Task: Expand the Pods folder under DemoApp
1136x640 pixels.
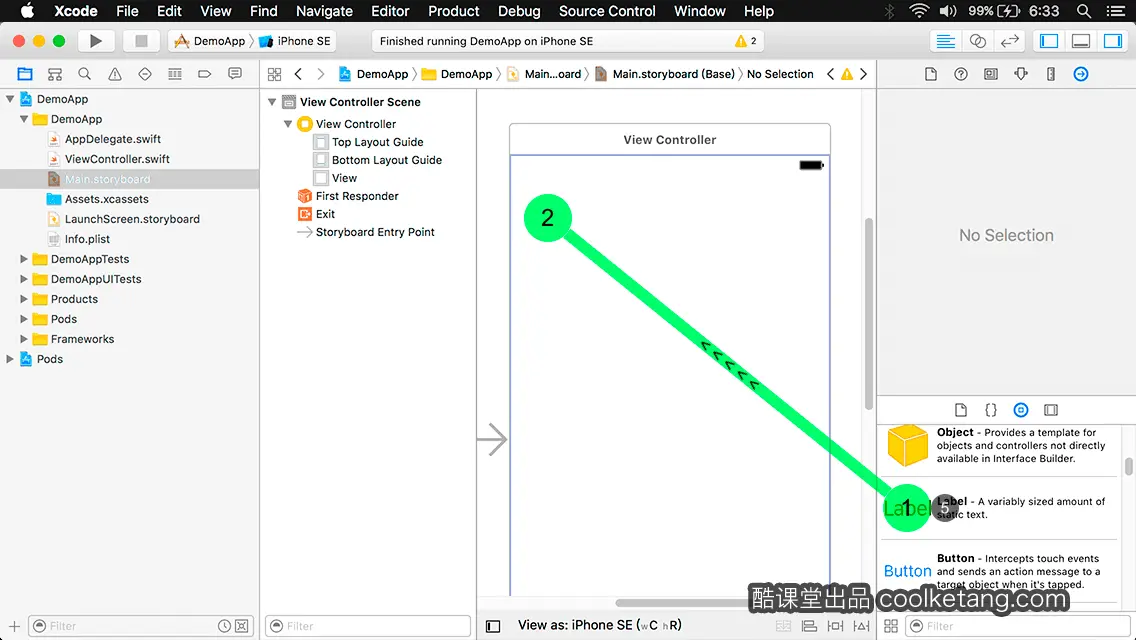Action: point(24,319)
